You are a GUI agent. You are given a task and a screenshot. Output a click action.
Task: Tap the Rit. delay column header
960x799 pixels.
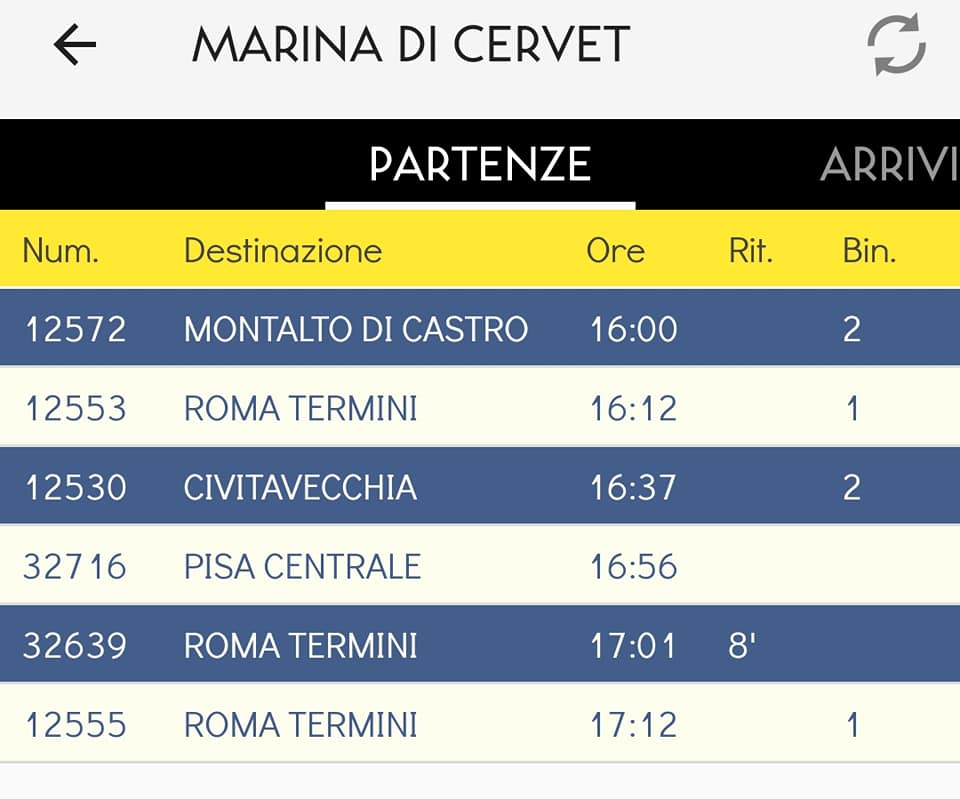[751, 250]
